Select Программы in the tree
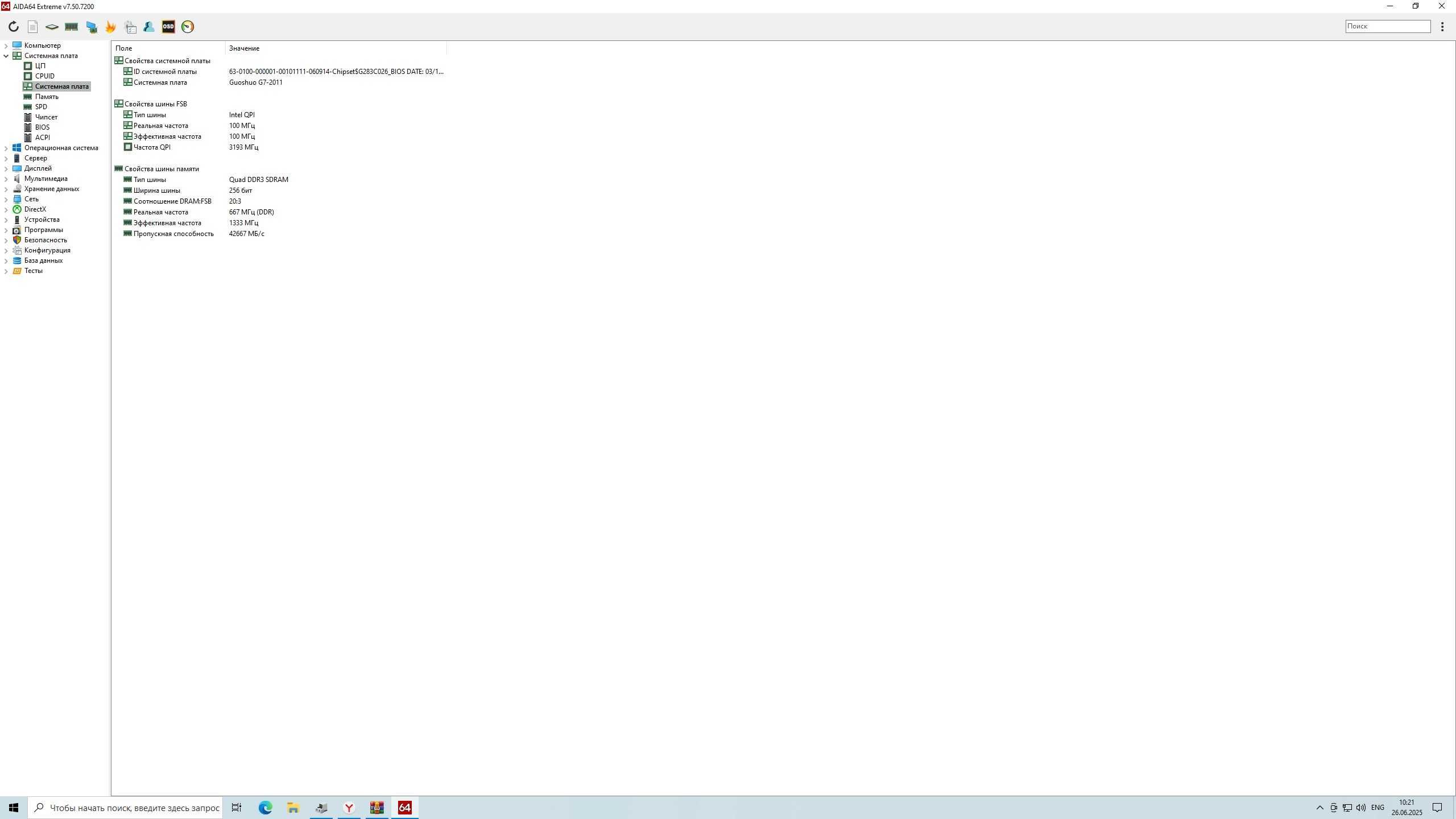 click(x=43, y=230)
